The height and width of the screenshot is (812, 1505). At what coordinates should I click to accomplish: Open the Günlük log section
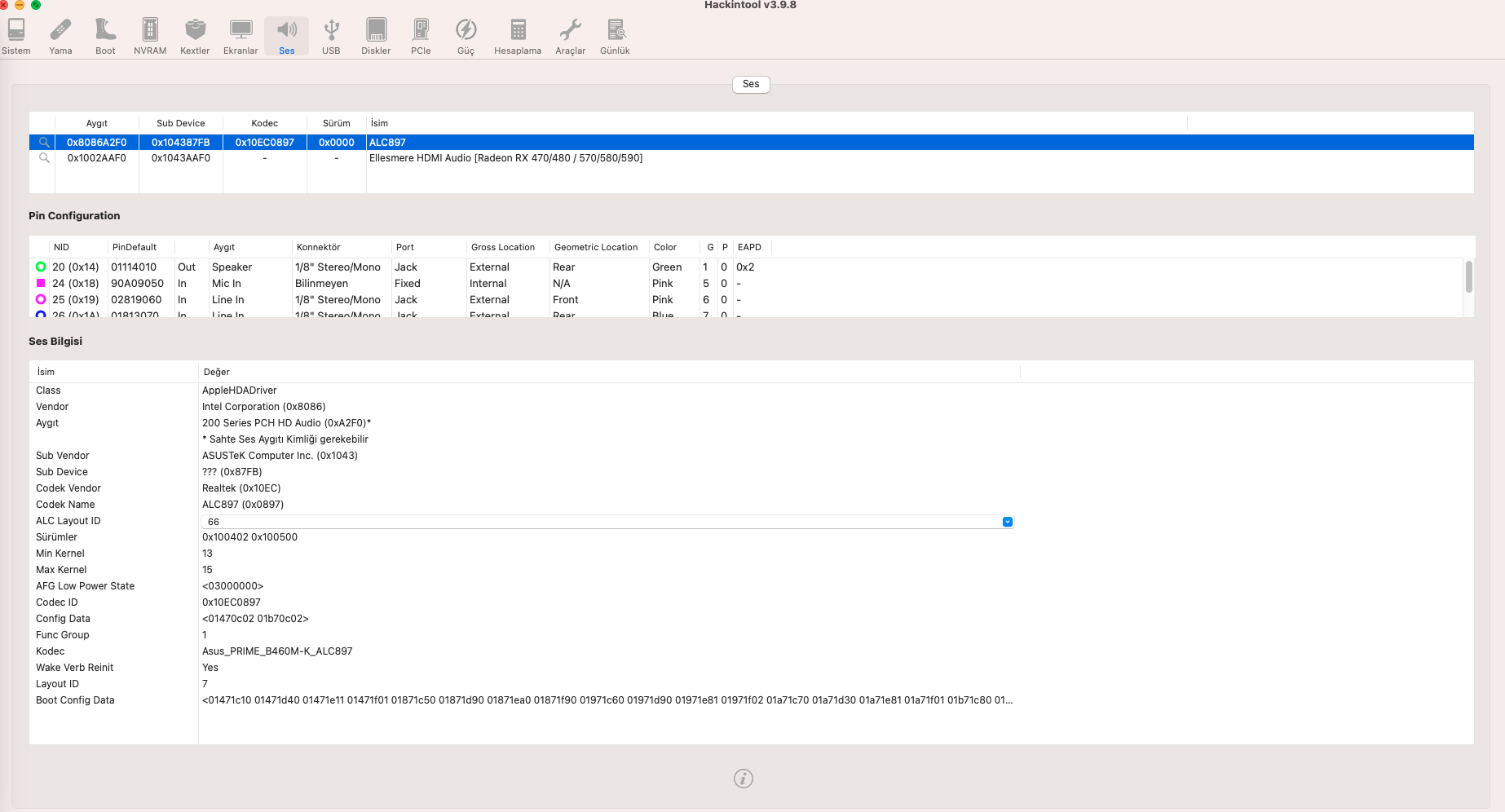coord(616,37)
